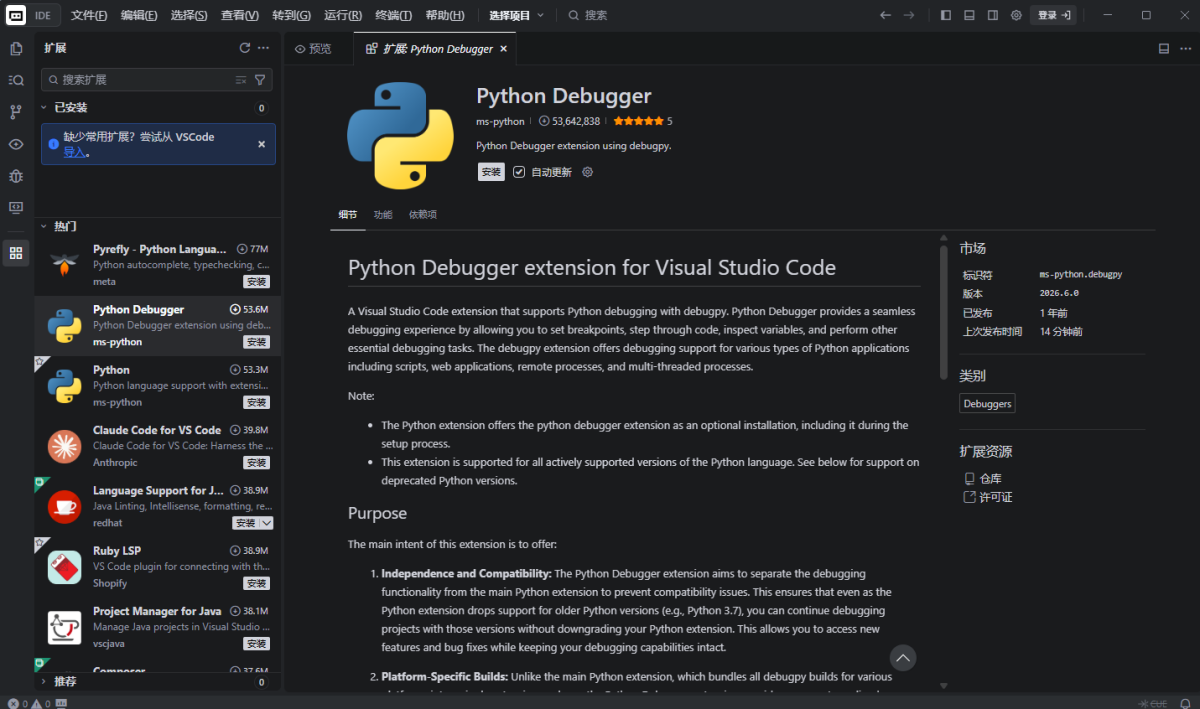Click the Debuggers category tag

987,404
